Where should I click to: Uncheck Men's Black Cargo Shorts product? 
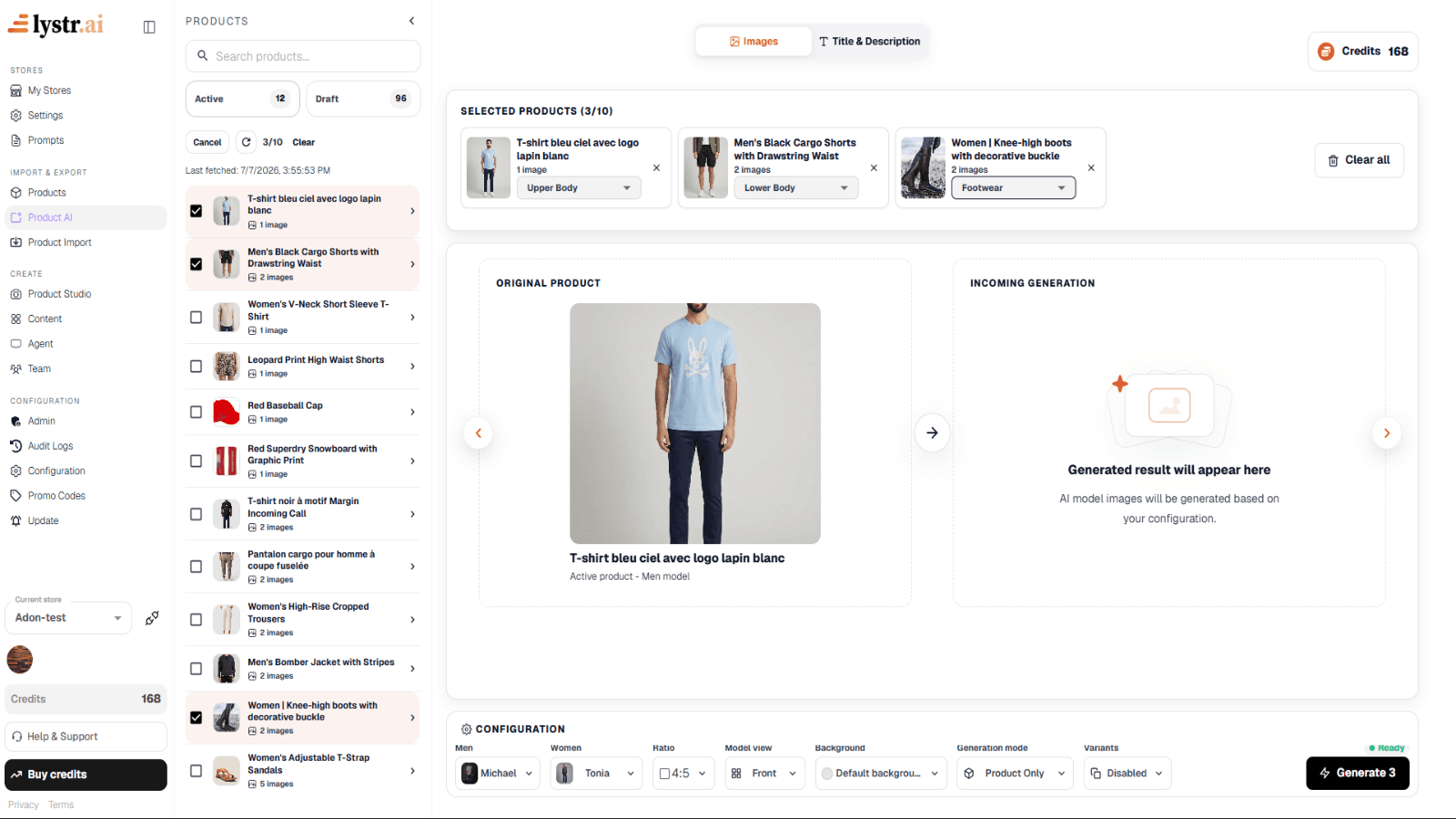[196, 264]
